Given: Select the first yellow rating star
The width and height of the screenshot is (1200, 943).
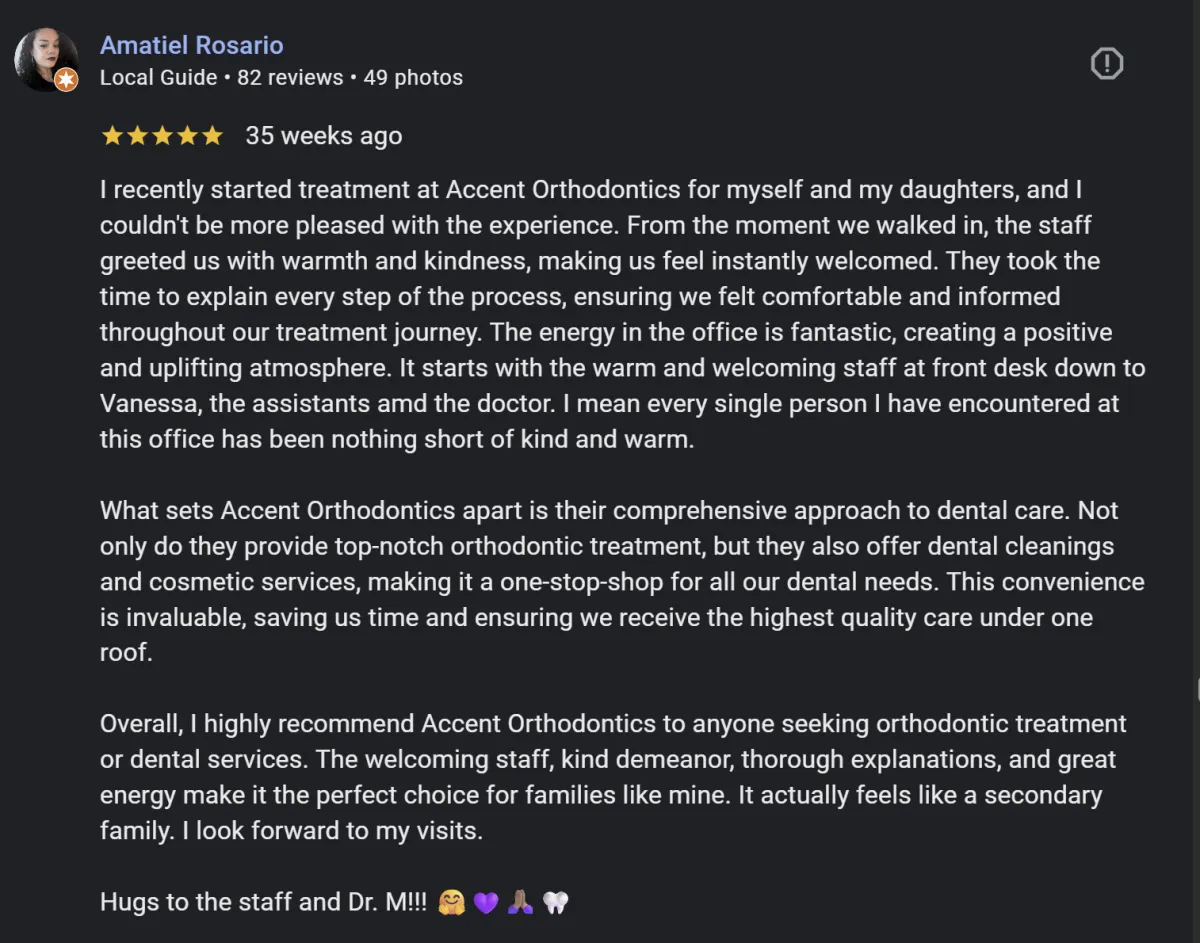Looking at the screenshot, I should [x=112, y=136].
